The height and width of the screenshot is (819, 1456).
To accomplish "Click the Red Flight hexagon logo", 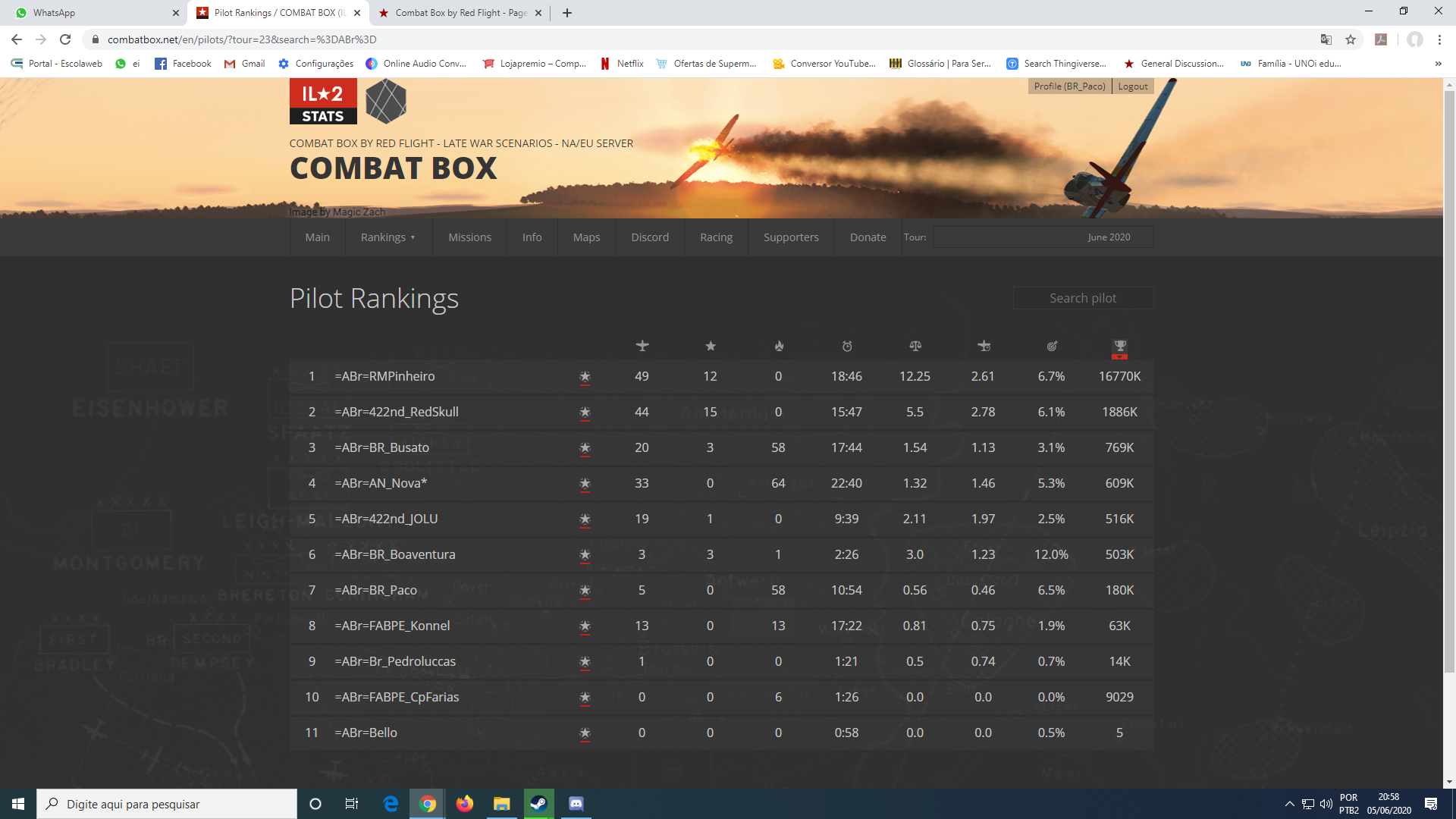I will 386,102.
